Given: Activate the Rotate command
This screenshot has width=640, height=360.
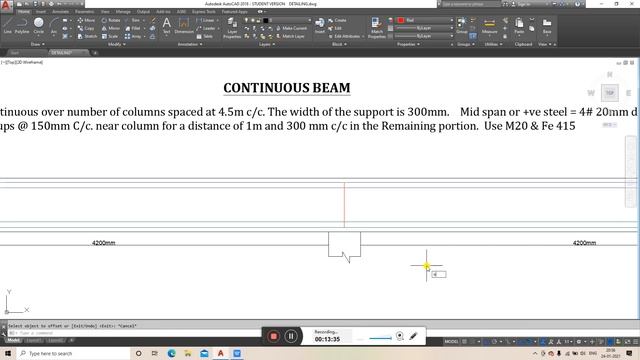Looking at the screenshot, I should [x=111, y=20].
